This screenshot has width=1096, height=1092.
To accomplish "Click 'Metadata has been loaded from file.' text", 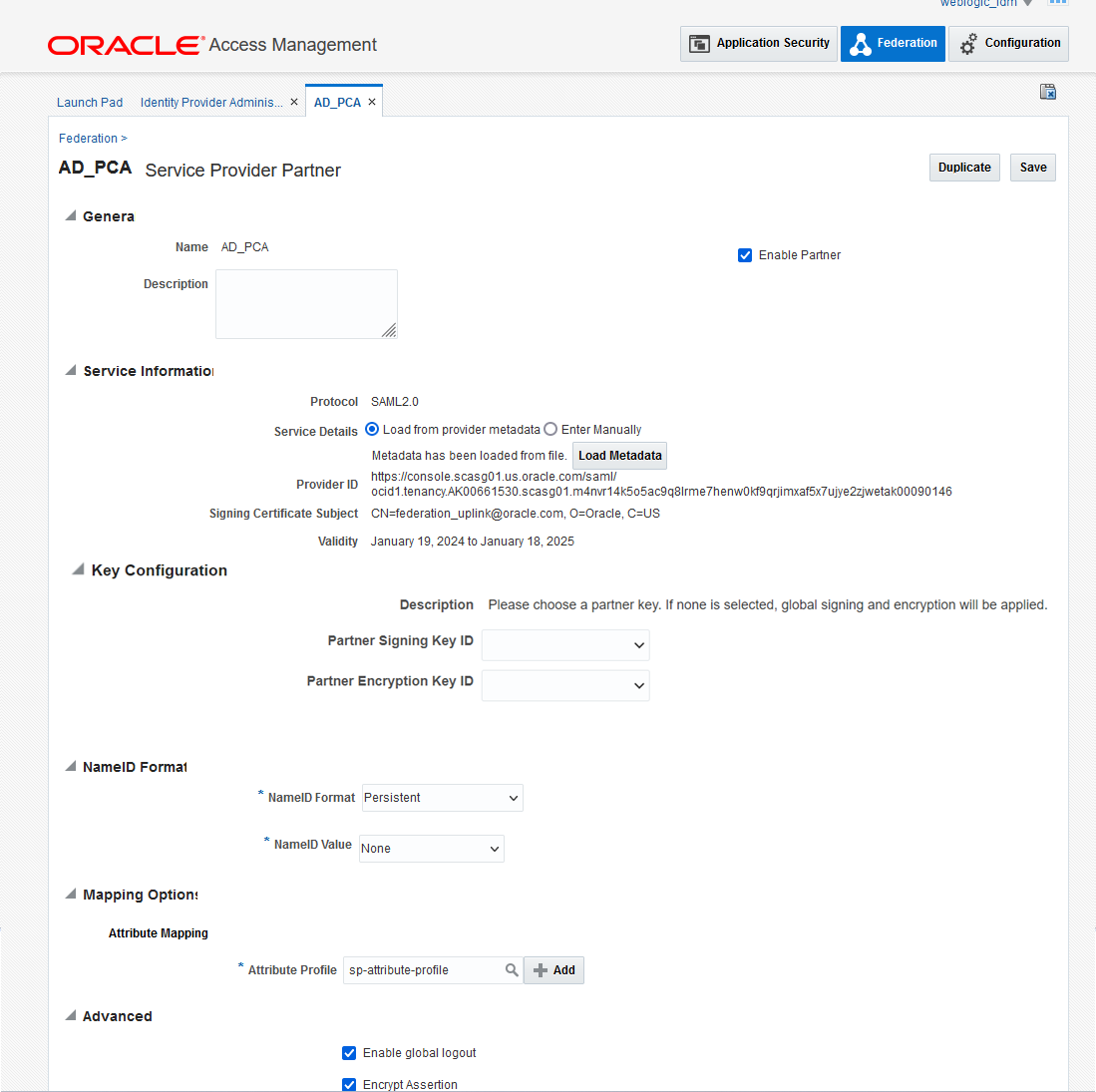I will point(469,456).
